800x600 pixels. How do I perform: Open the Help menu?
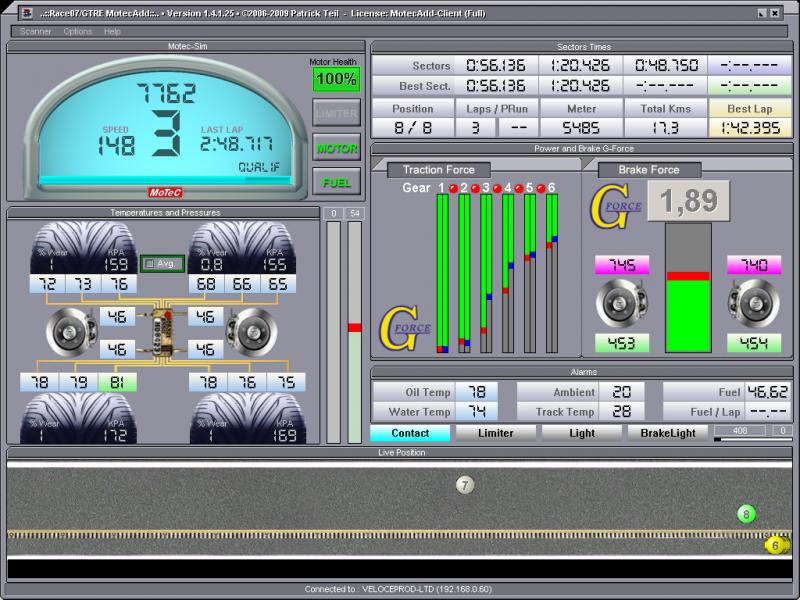point(112,31)
